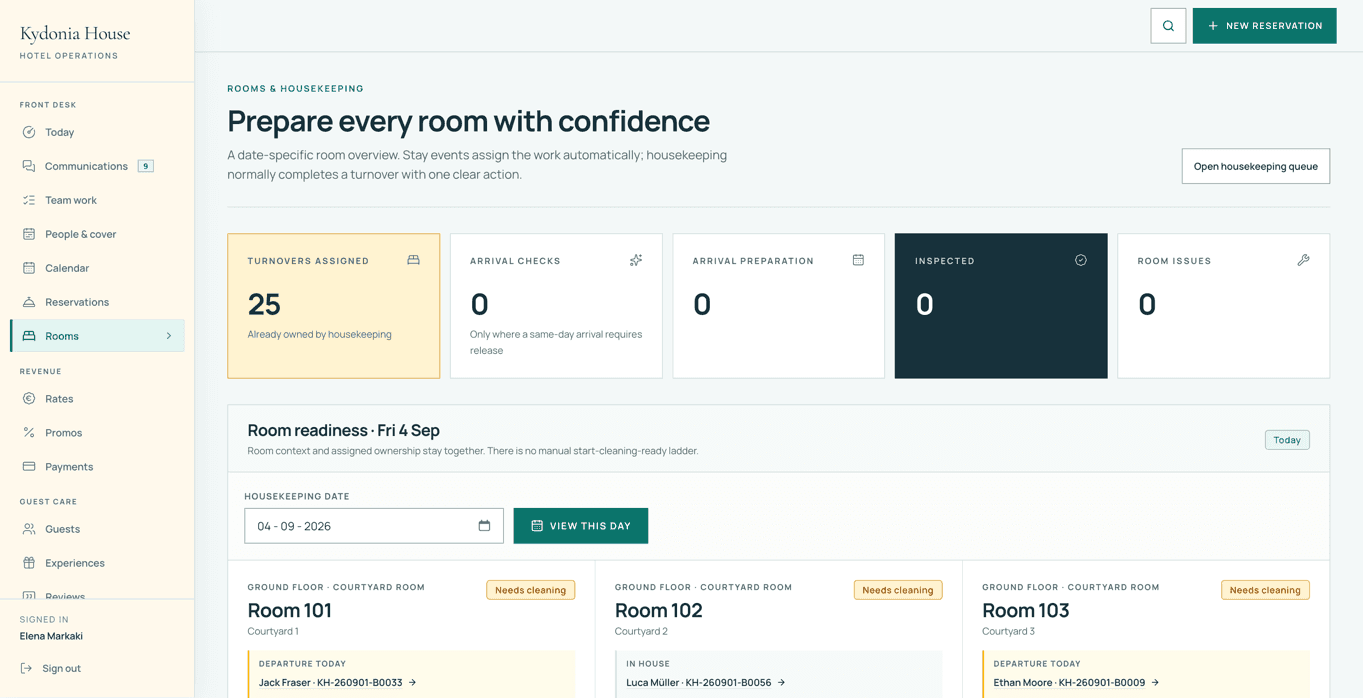1363x698 pixels.
Task: Click the search icon button
Action: point(1168,26)
